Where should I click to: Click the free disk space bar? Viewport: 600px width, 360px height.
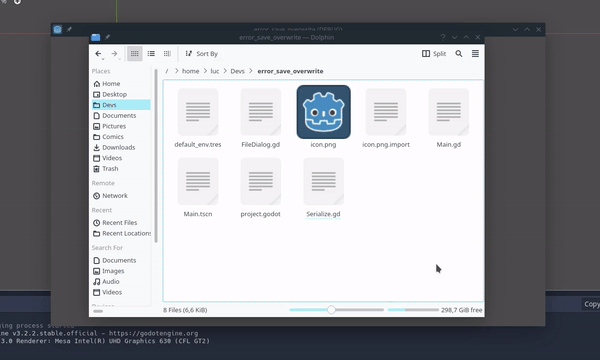point(413,310)
